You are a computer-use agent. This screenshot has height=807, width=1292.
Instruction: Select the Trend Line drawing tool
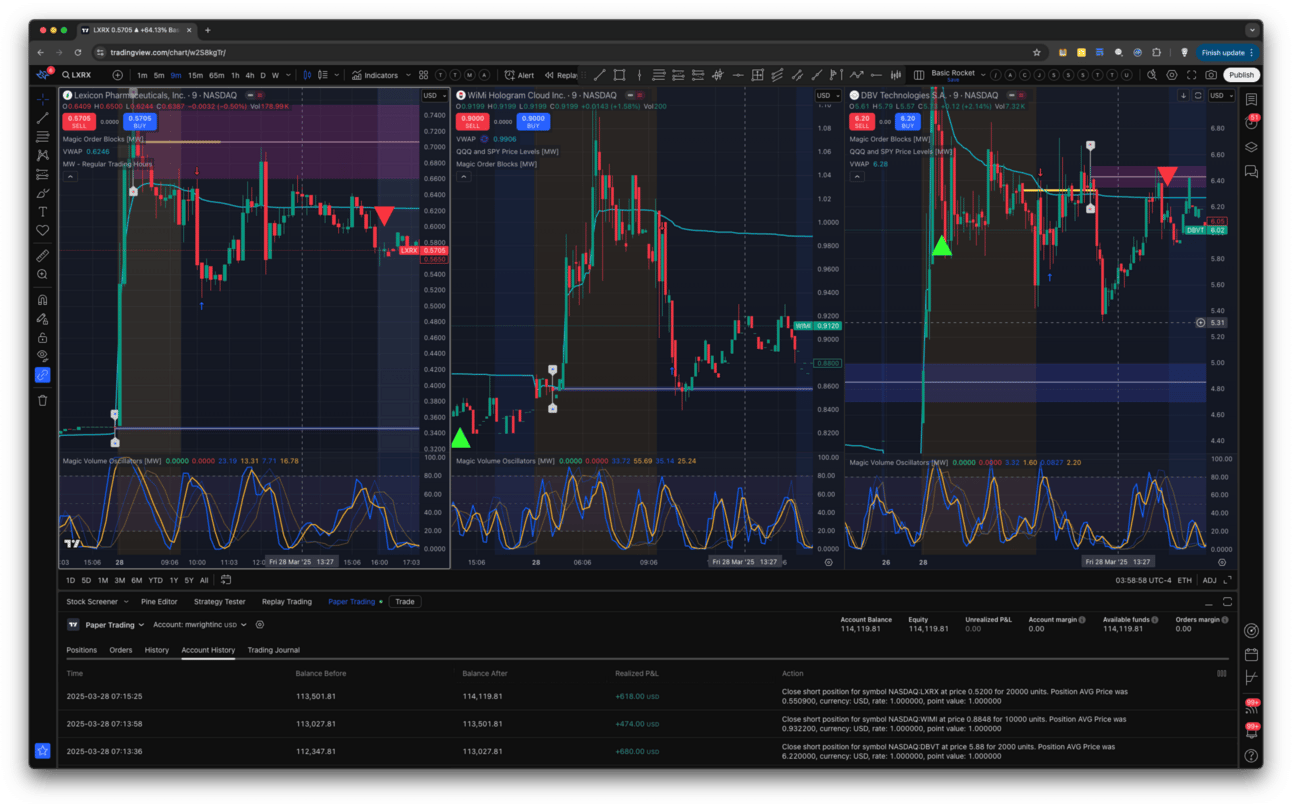point(42,119)
